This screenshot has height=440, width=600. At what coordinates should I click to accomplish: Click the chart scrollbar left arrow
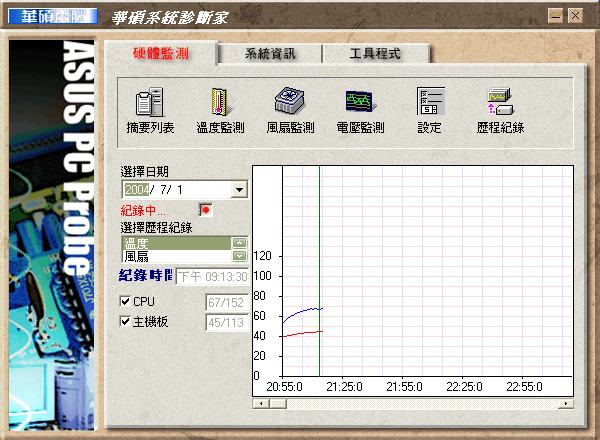261,404
